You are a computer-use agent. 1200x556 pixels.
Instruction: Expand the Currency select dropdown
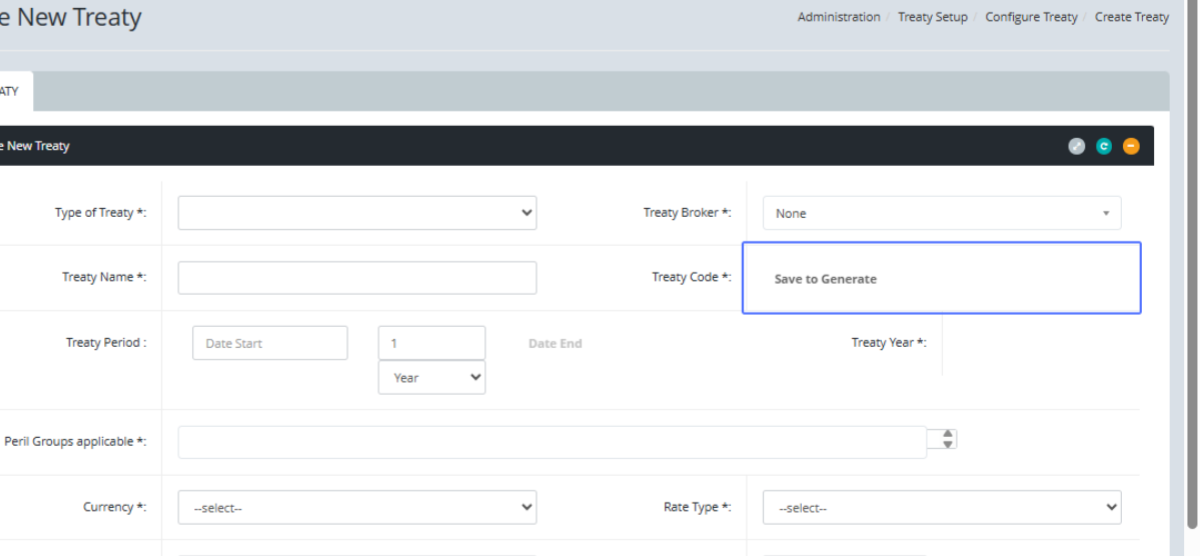click(x=357, y=507)
